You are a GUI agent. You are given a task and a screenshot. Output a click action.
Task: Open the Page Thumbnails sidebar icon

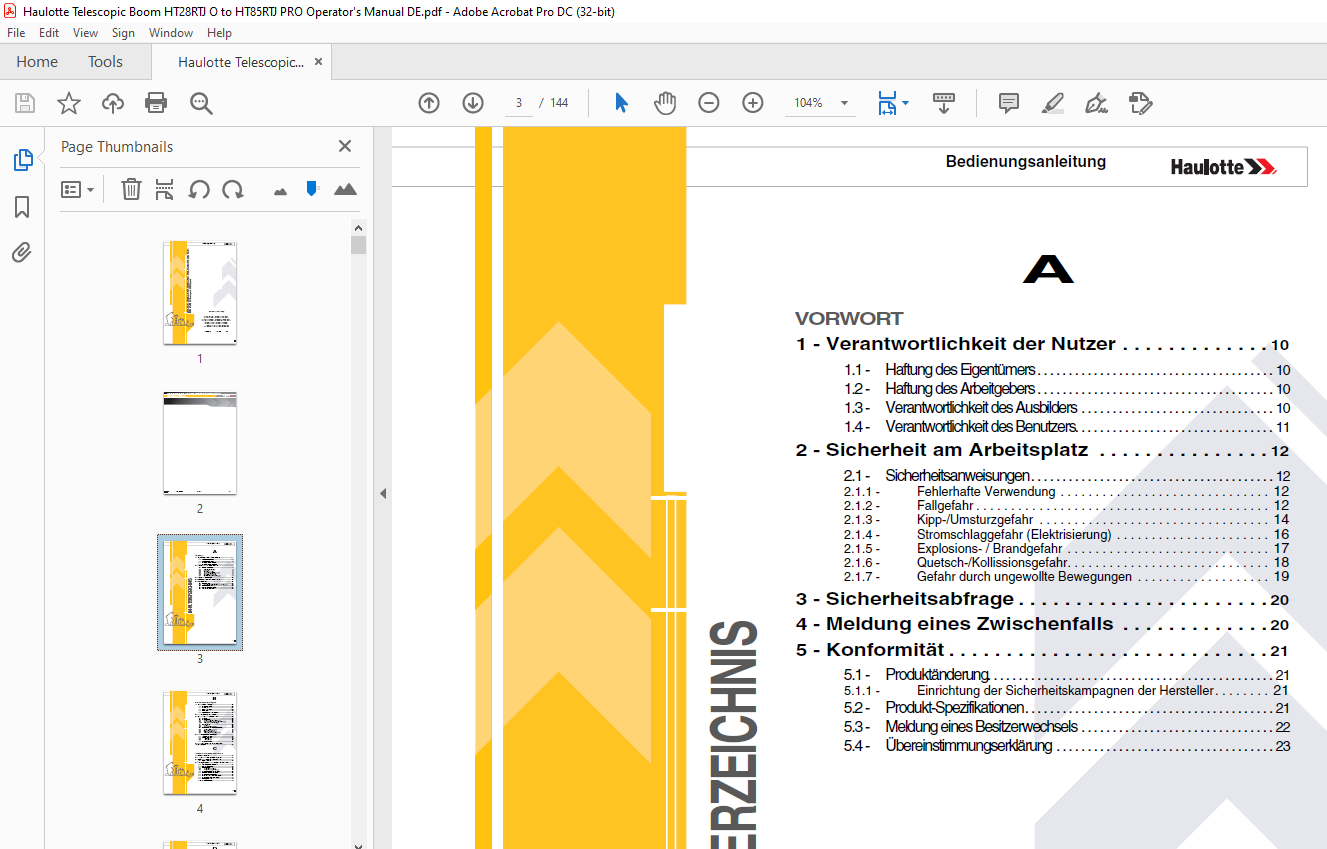[x=22, y=160]
